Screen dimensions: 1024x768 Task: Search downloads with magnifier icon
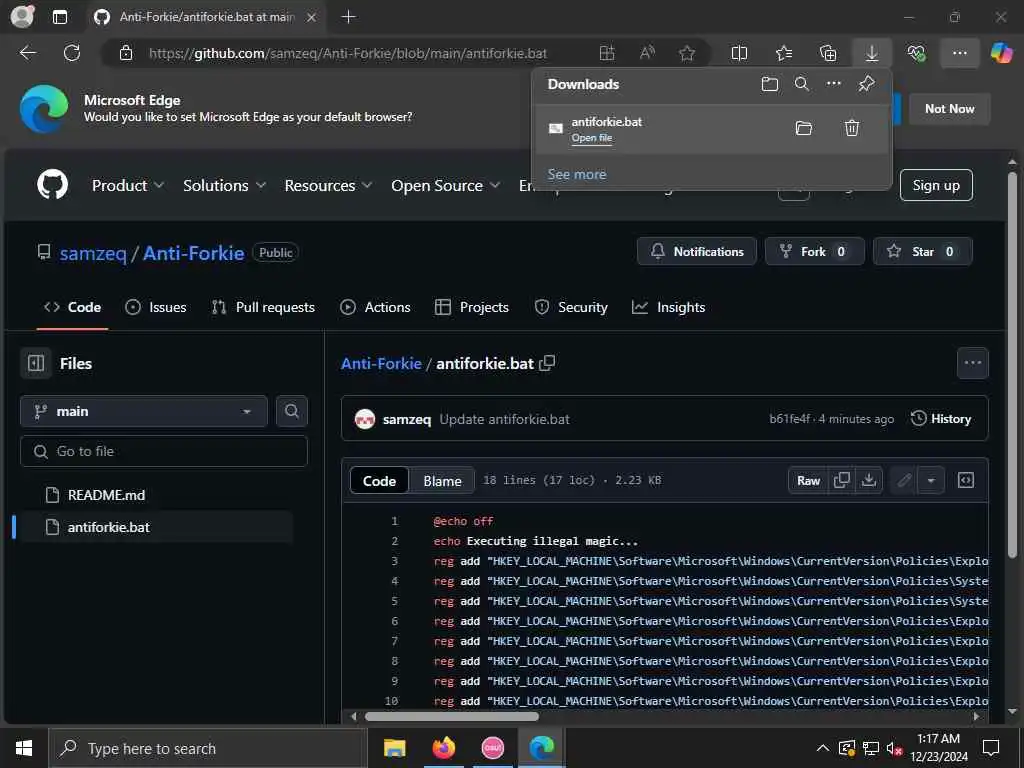(x=802, y=84)
